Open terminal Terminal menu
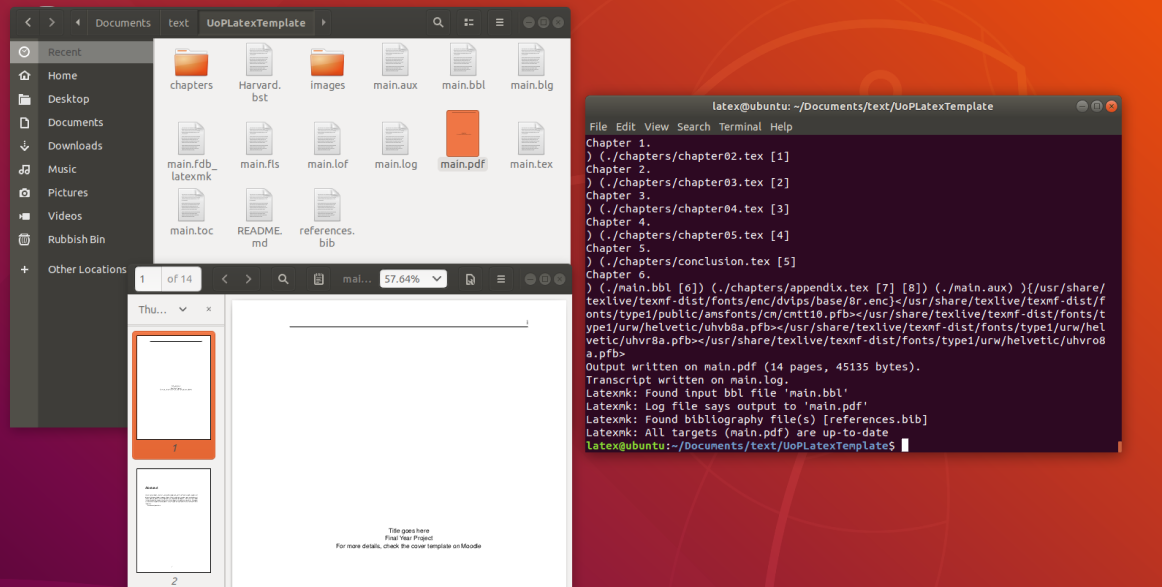The width and height of the screenshot is (1162, 587). click(x=740, y=127)
